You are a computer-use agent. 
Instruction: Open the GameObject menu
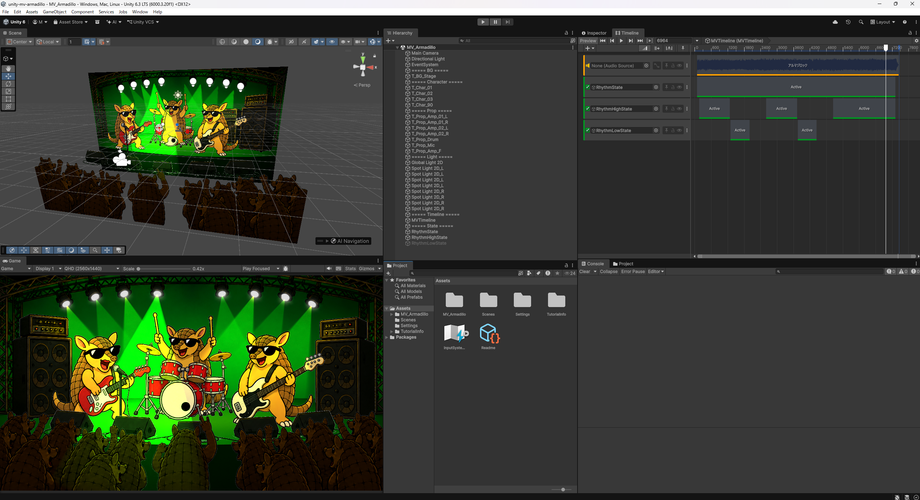55,12
